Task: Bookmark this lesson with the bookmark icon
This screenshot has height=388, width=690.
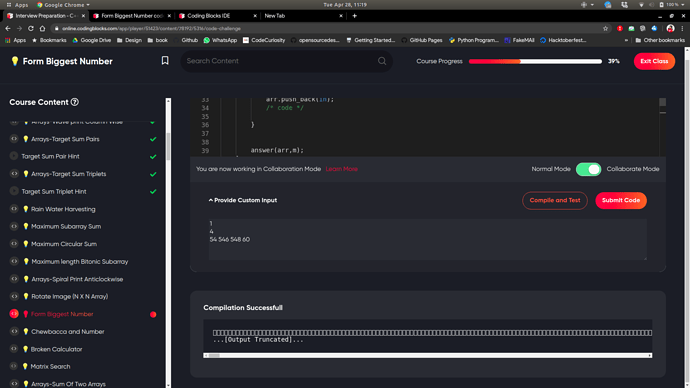Action: (x=165, y=61)
